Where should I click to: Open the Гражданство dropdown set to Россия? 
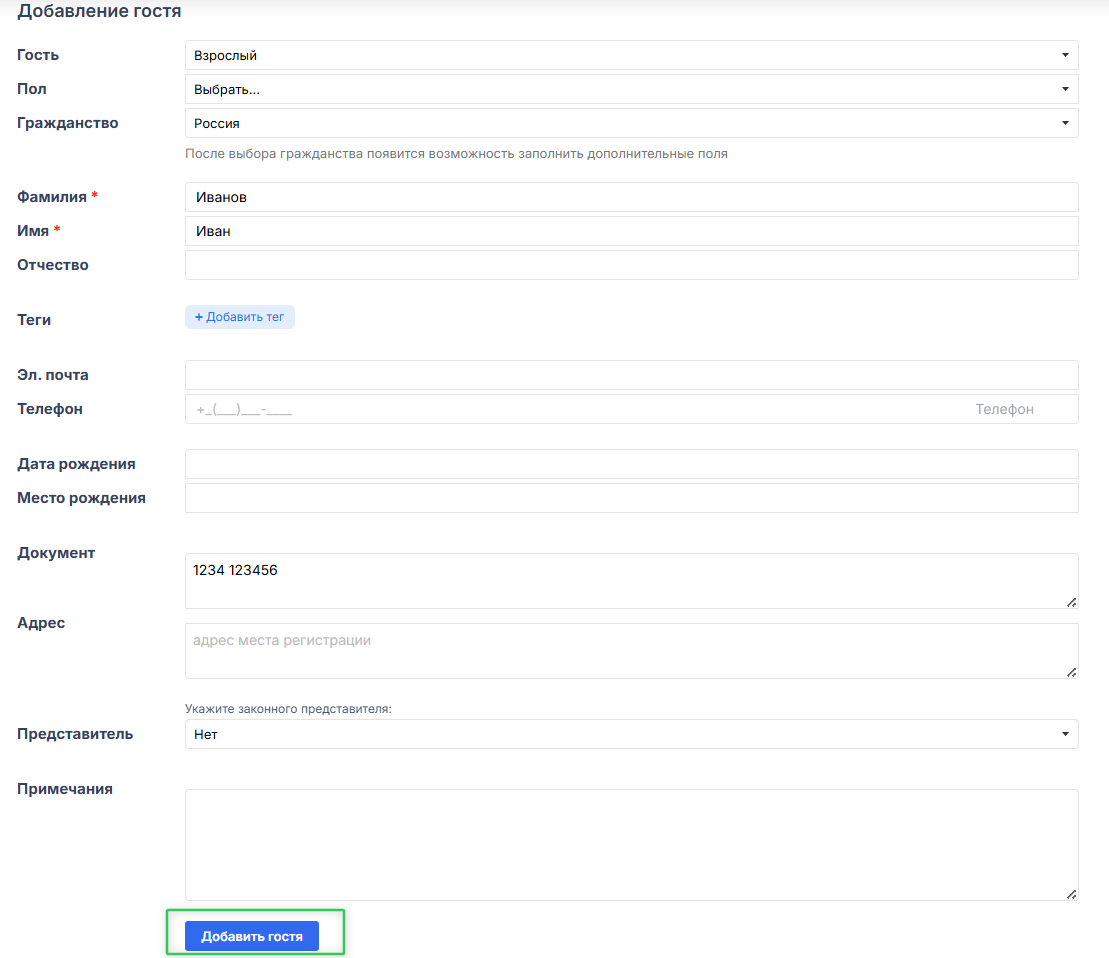pyautogui.click(x=631, y=124)
